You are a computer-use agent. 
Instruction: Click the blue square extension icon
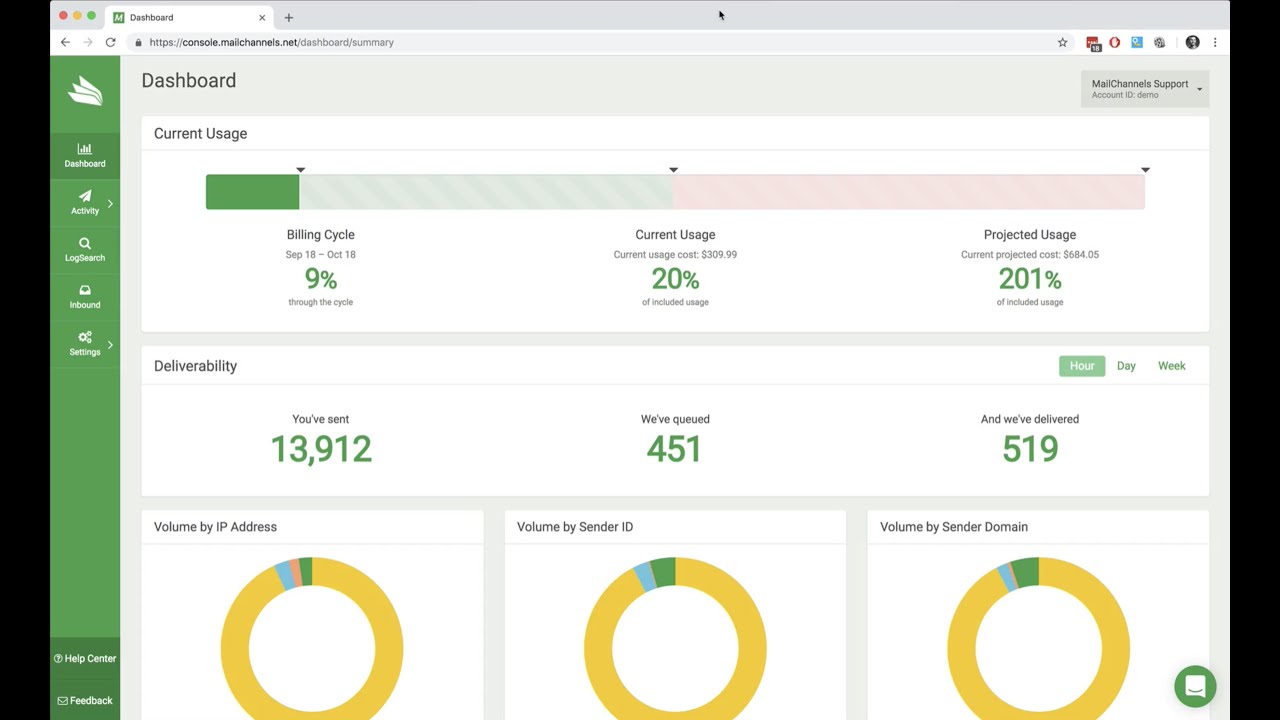coord(1137,42)
